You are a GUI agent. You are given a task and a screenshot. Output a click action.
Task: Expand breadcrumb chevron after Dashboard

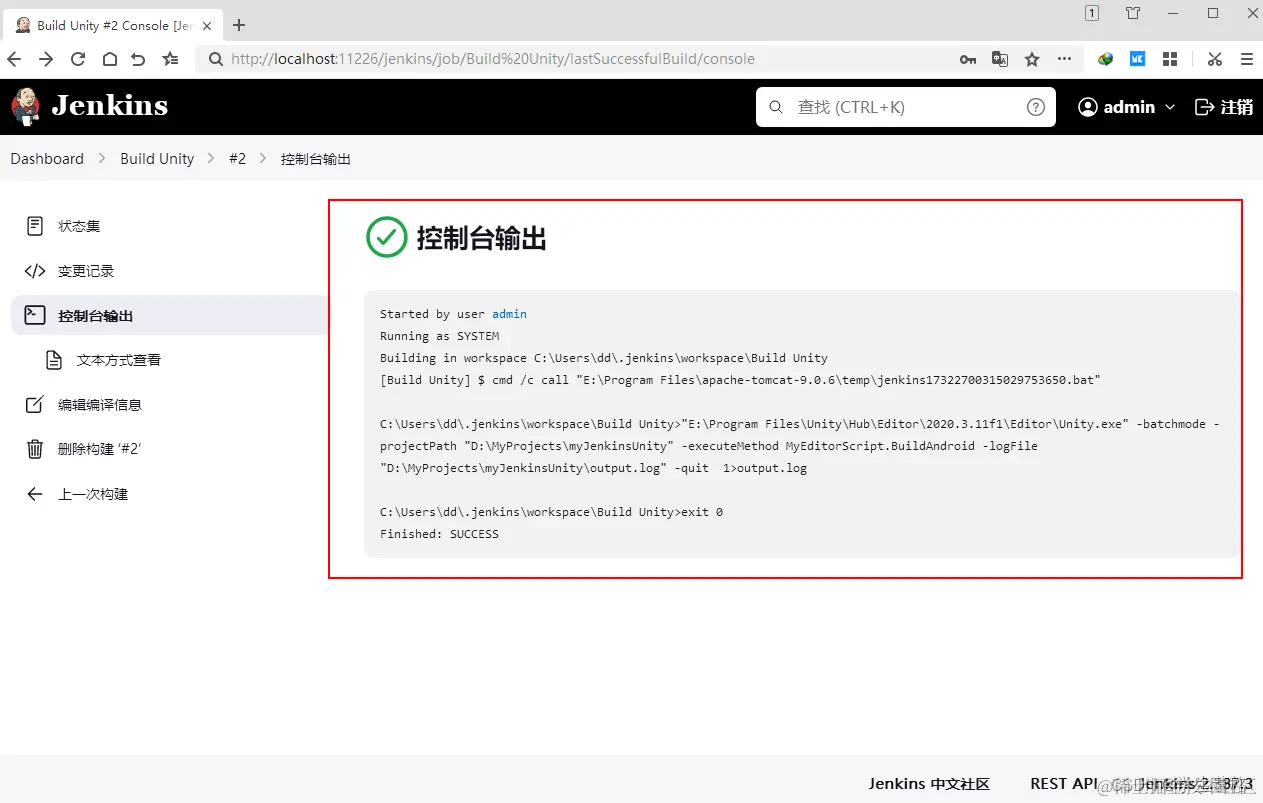point(102,159)
